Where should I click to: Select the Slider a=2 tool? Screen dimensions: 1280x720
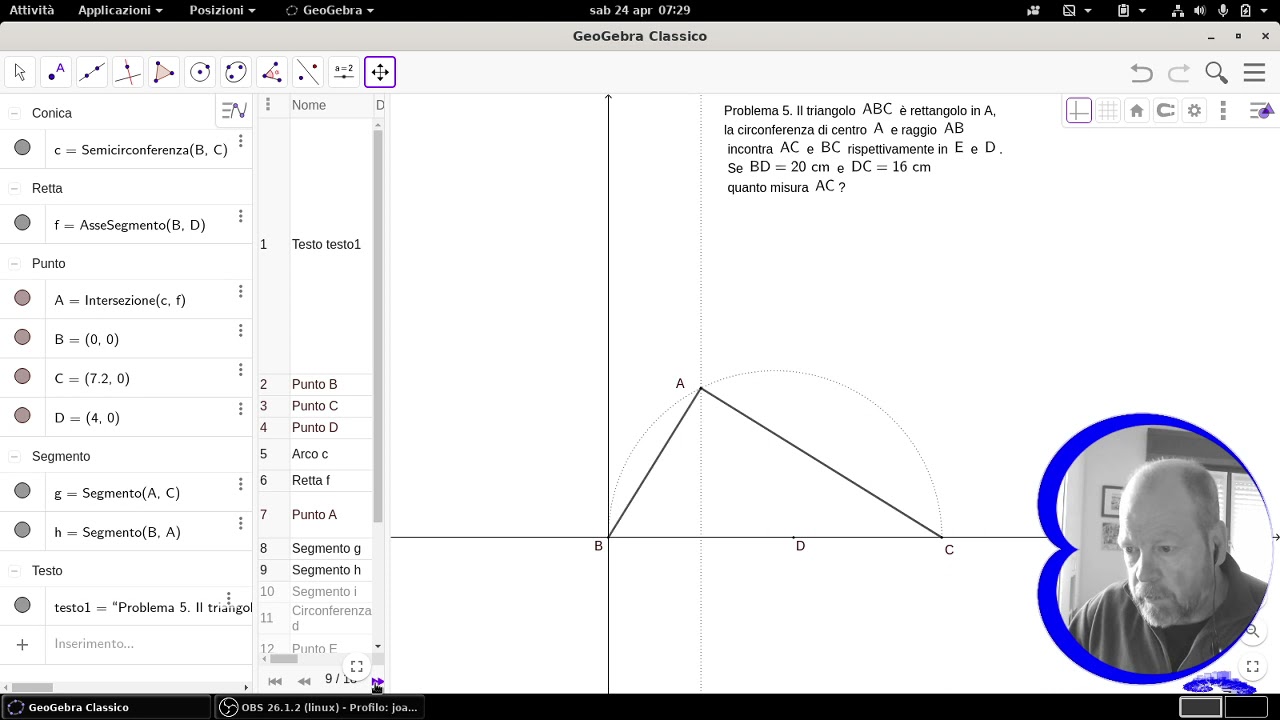coord(344,72)
